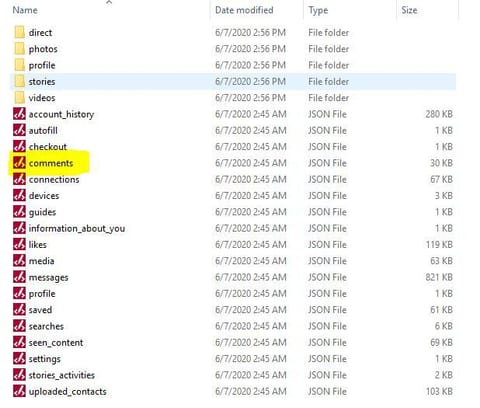480x408 pixels.
Task: Select the profile folder name
Action: [42, 65]
